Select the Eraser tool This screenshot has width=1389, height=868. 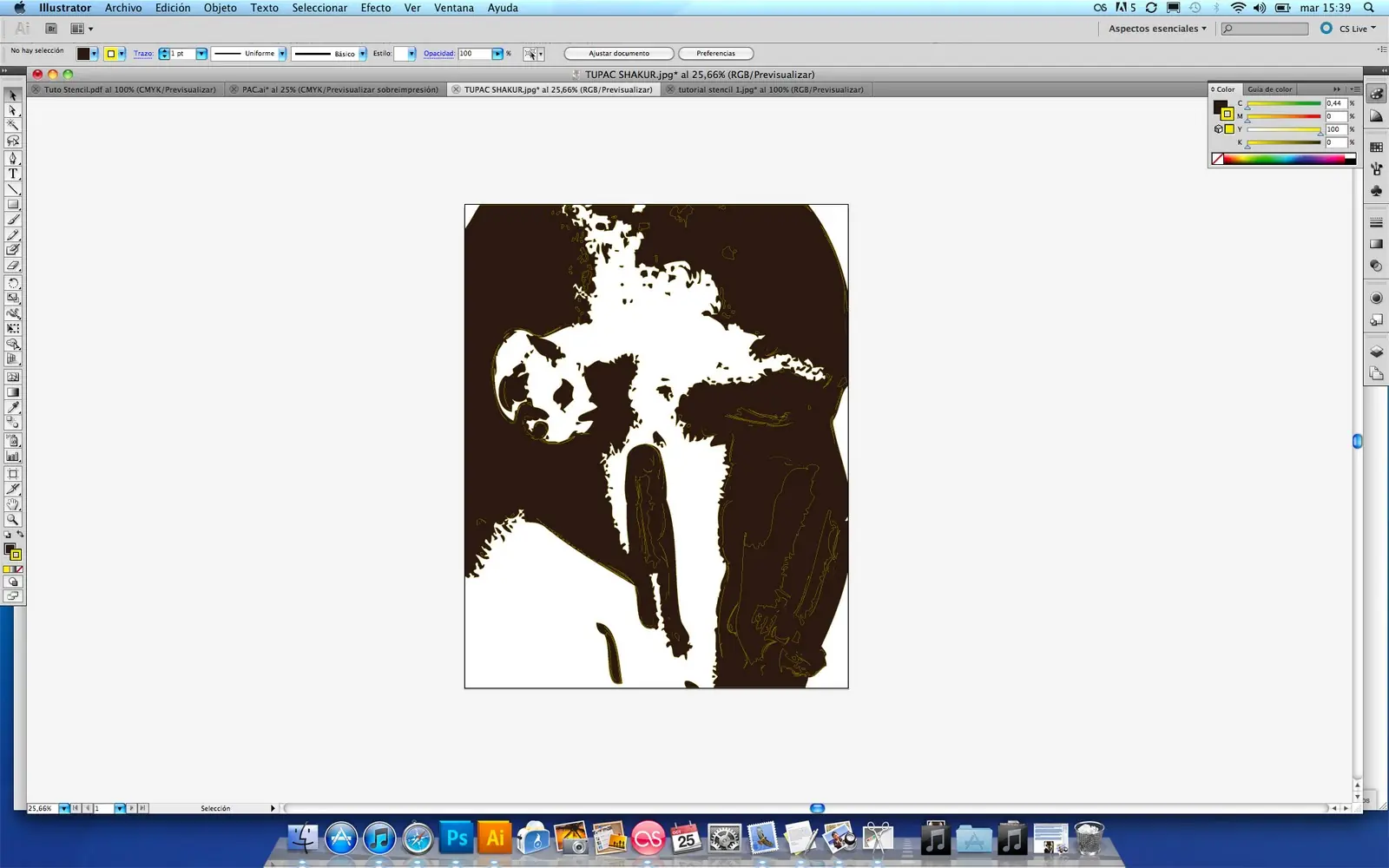coord(13,266)
